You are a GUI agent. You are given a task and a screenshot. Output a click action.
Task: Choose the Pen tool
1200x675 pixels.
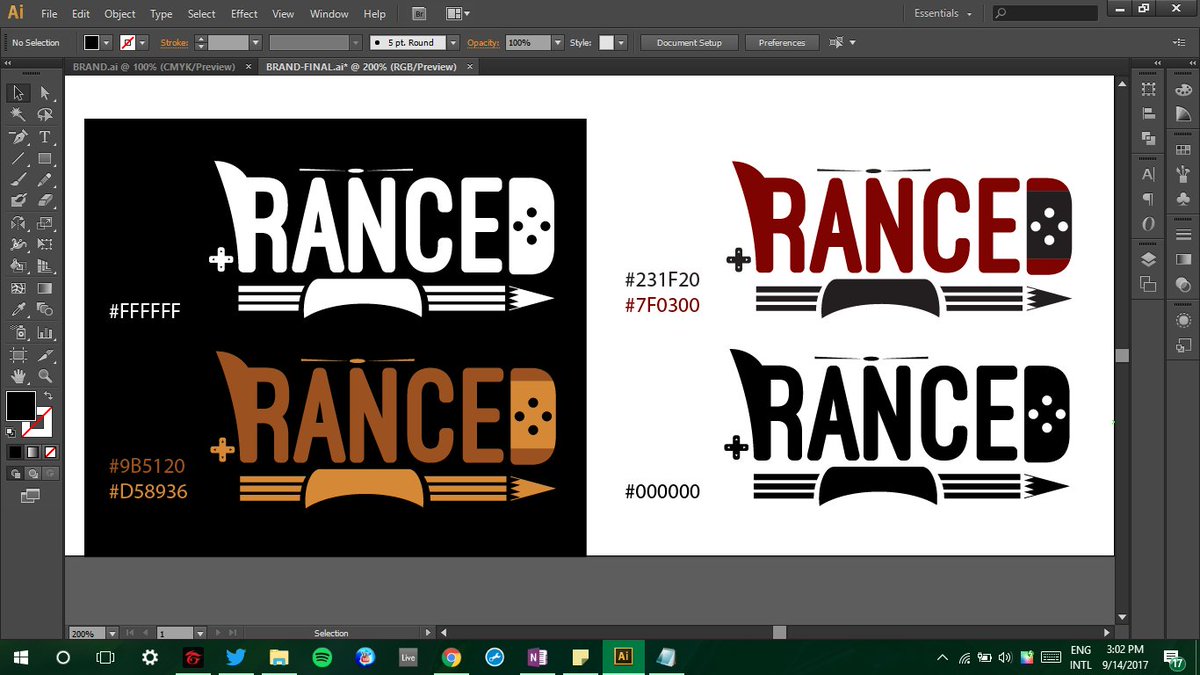pyautogui.click(x=18, y=137)
